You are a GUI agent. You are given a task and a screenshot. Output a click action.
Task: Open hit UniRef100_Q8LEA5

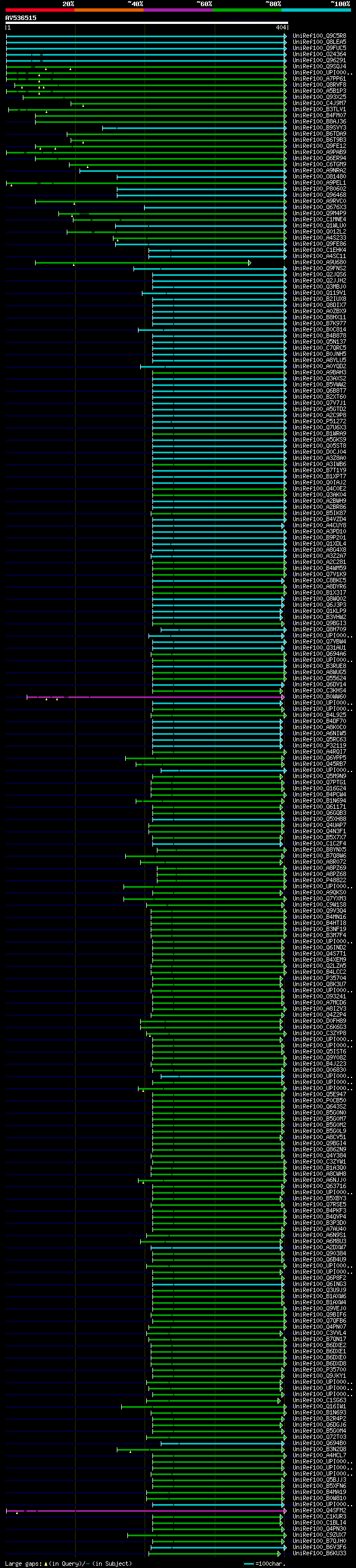319,42
